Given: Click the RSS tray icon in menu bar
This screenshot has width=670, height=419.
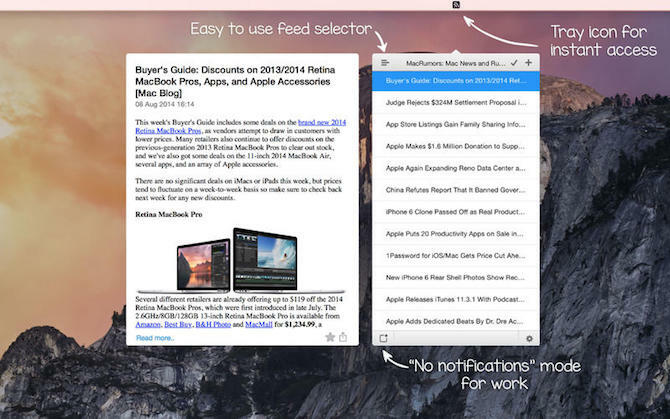Looking at the screenshot, I should (456, 5).
